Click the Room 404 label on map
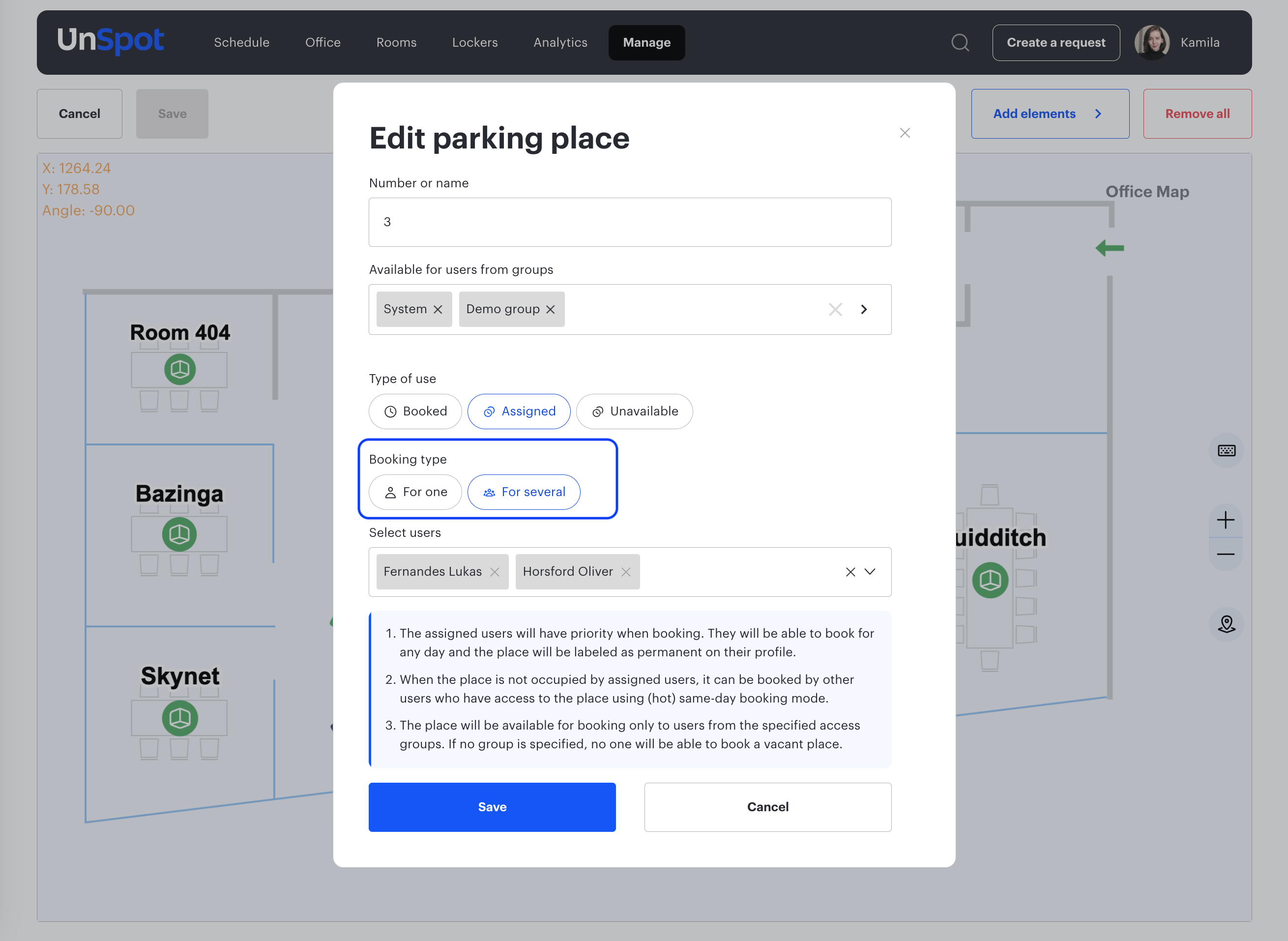1288x941 pixels. coord(180,332)
